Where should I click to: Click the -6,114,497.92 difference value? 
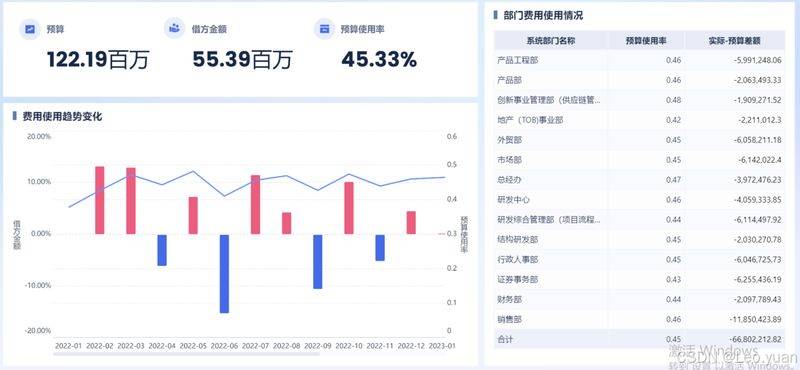tap(758, 219)
